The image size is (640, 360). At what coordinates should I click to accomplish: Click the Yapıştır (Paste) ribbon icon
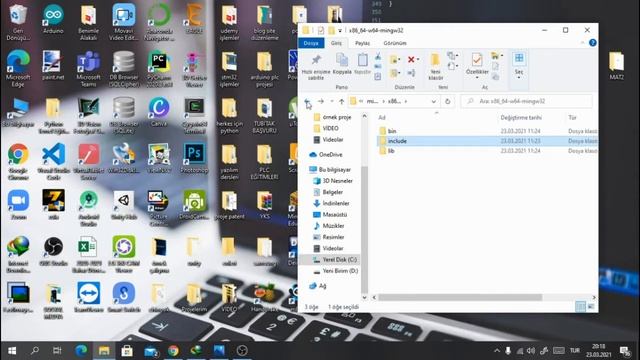click(362, 60)
